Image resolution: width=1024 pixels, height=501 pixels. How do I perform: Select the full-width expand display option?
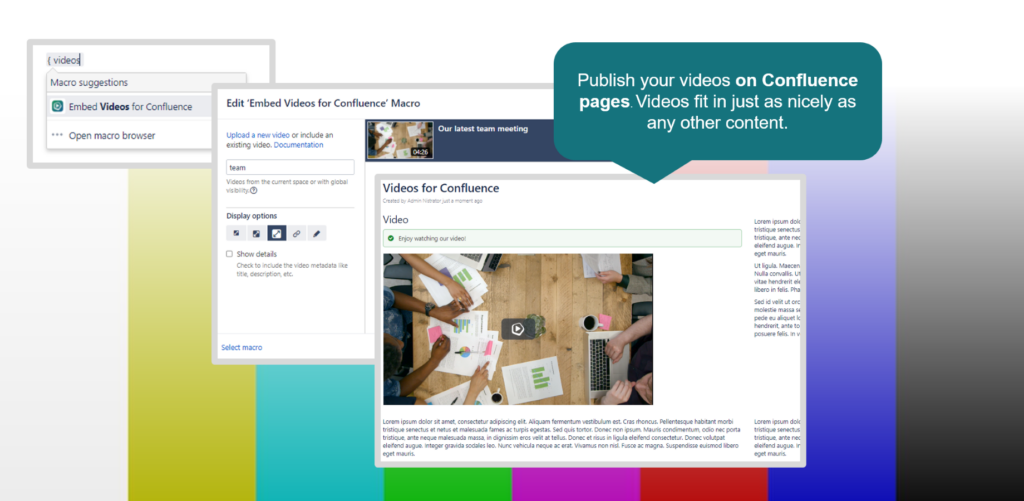[276, 233]
